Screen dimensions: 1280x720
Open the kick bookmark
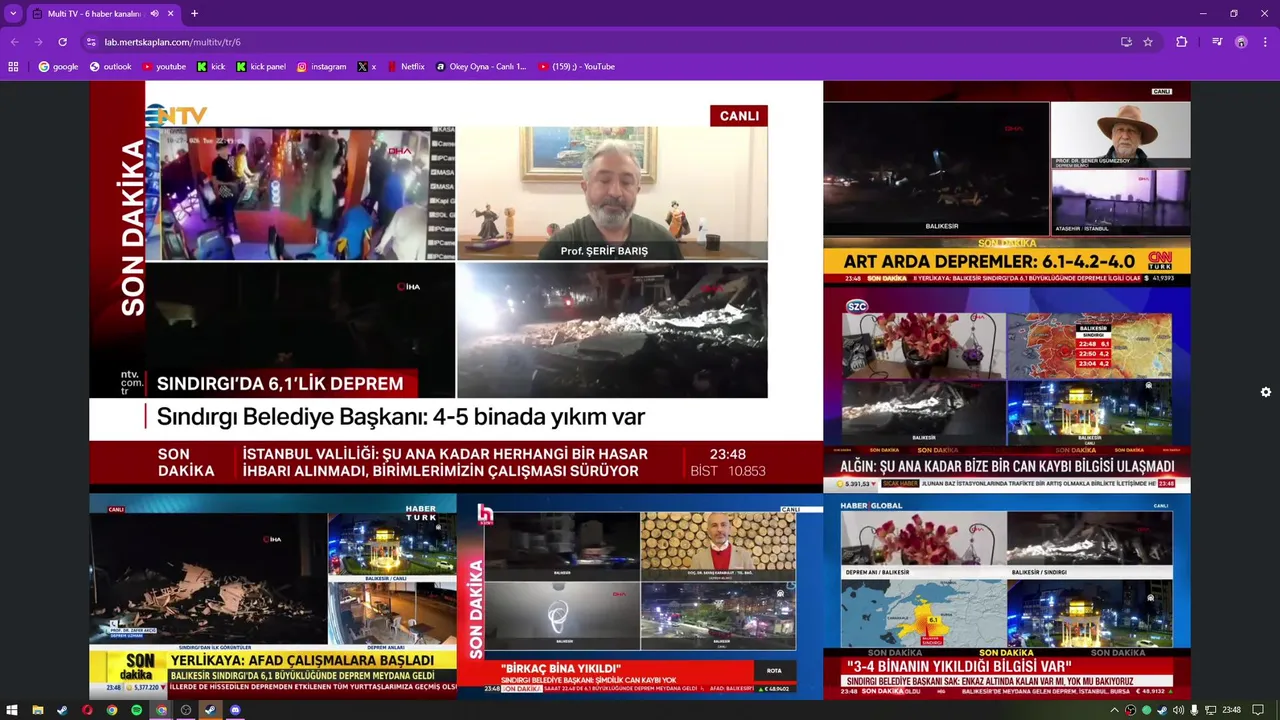(x=211, y=67)
